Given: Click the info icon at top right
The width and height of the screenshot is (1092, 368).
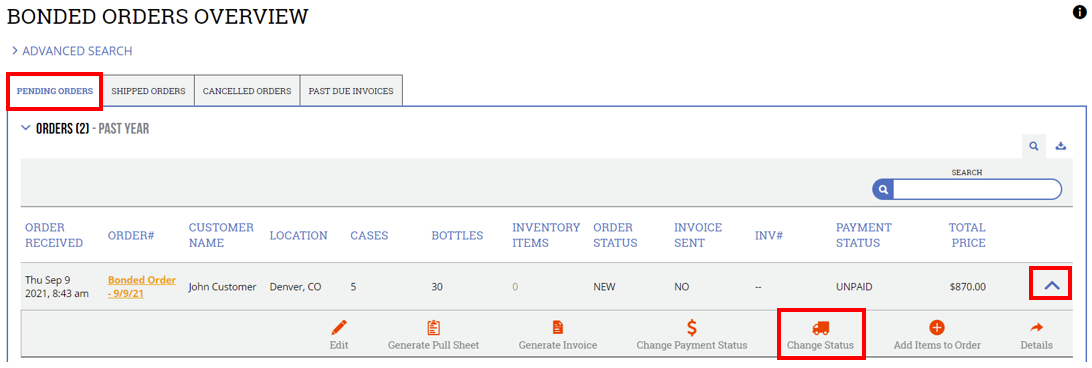Looking at the screenshot, I should [1079, 12].
